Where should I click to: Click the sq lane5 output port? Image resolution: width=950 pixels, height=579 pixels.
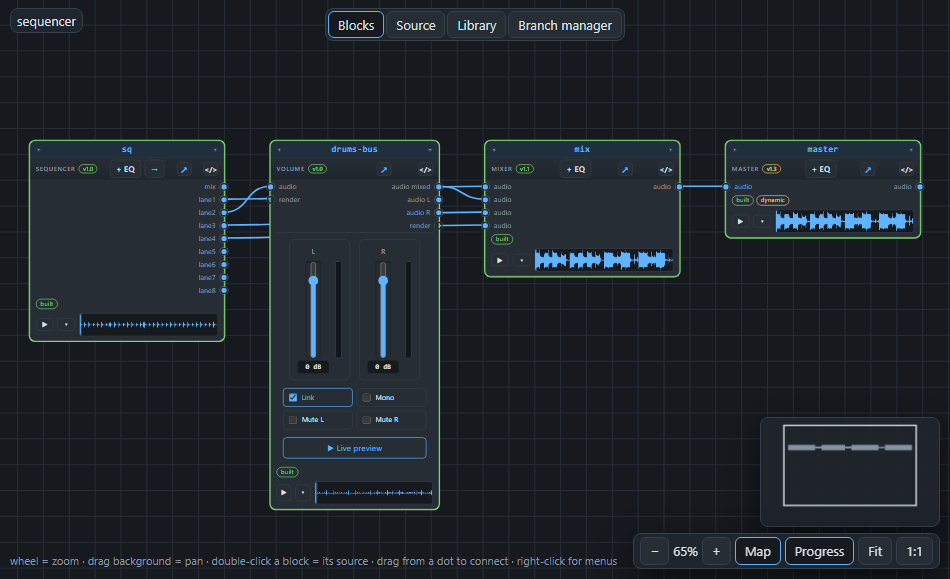(x=224, y=251)
